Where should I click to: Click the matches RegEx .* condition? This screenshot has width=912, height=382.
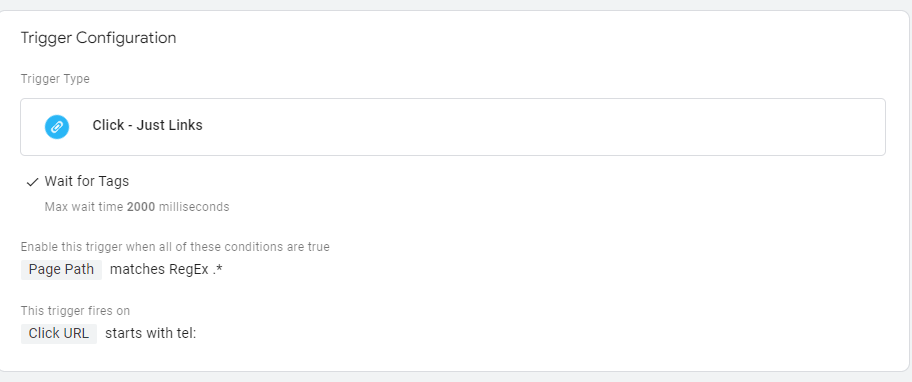[x=166, y=270]
